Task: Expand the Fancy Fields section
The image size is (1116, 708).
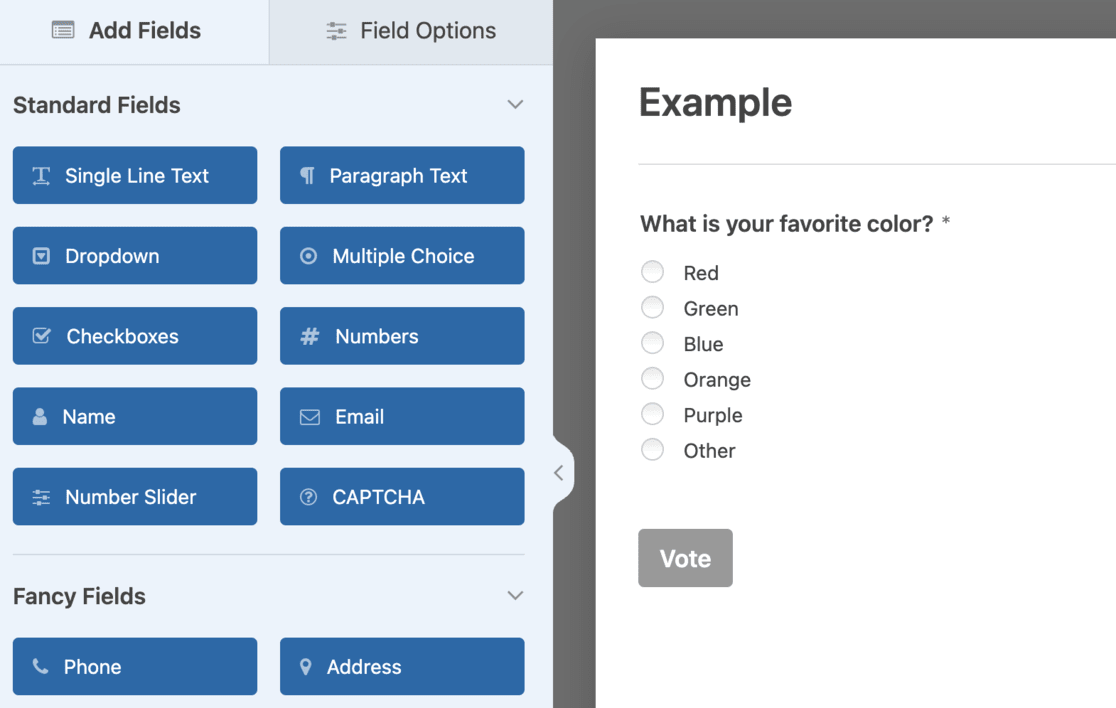Action: click(x=515, y=595)
